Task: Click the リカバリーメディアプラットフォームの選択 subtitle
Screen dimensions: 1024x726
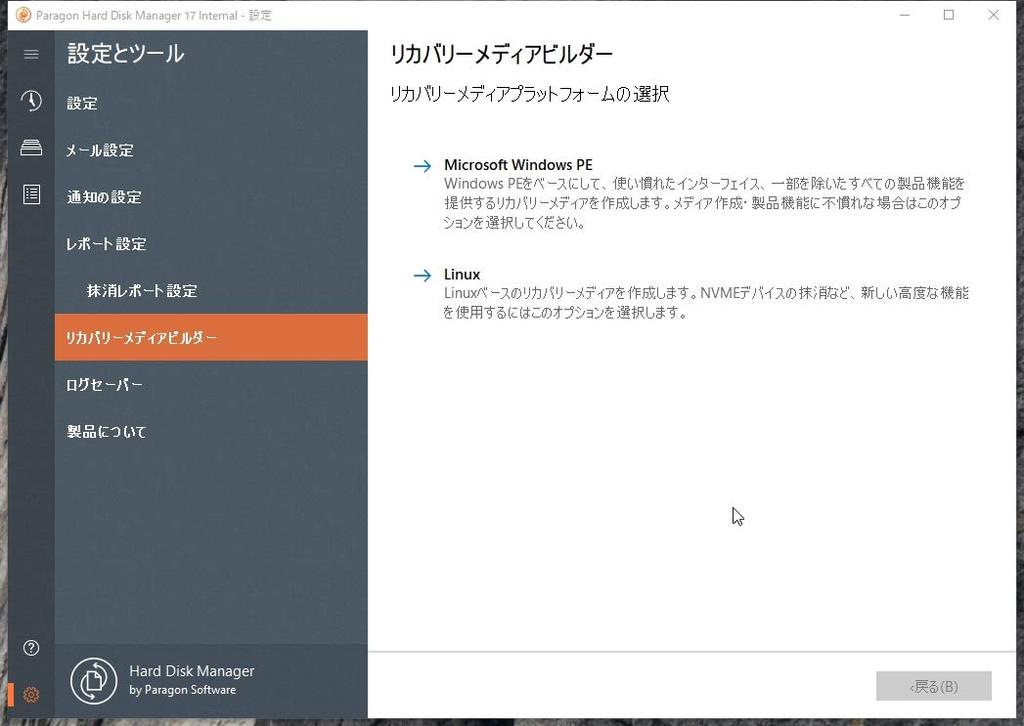Action: point(530,94)
